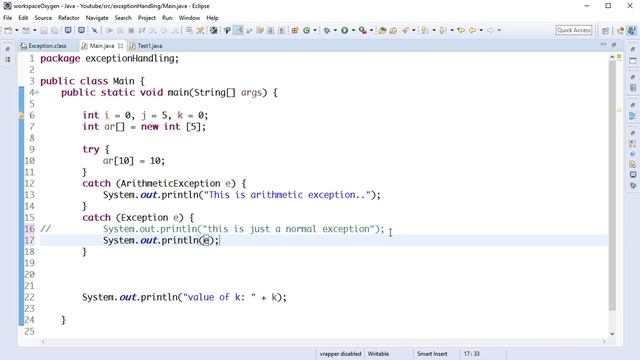
Task: Close the Main.java editor tab
Action: tap(120, 46)
